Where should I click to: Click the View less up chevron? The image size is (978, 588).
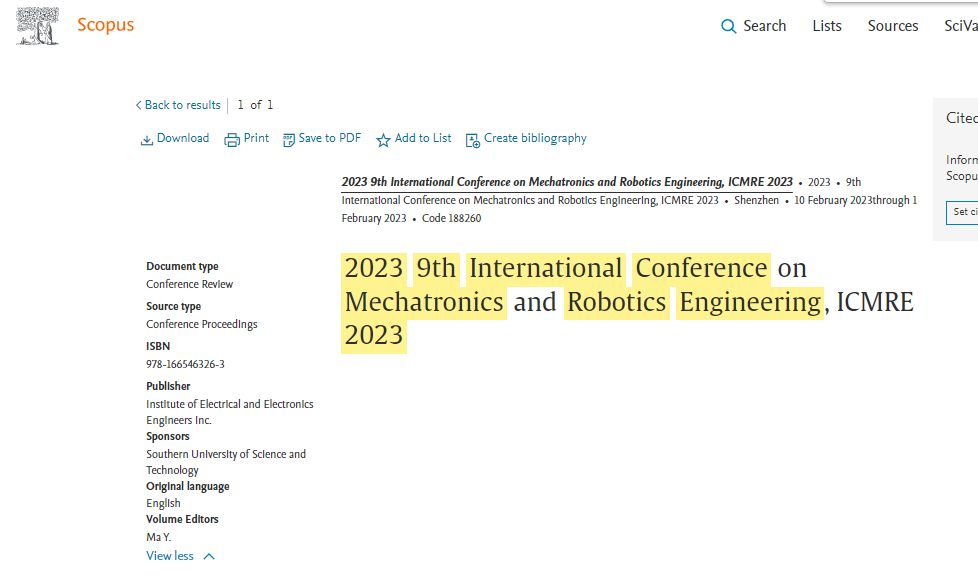tap(209, 556)
